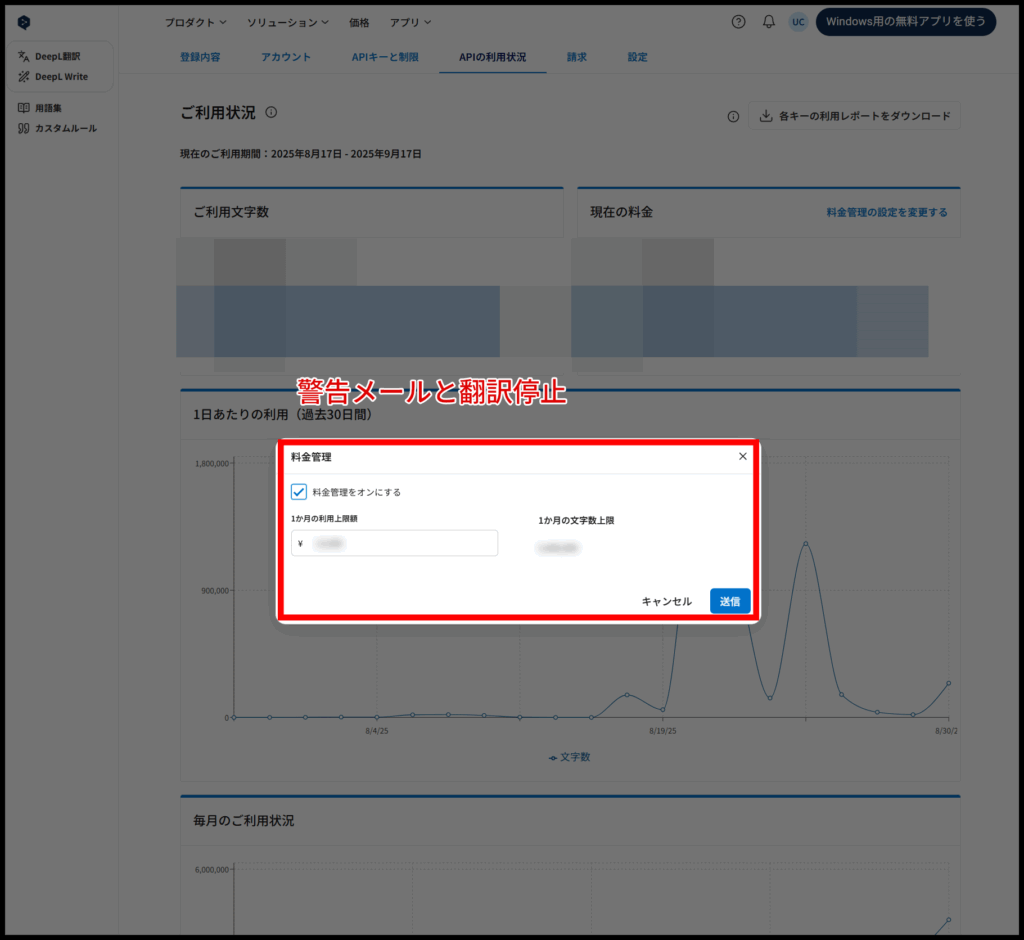Open DeepL翻訳 in the sidebar
The image size is (1024, 940).
(x=50, y=56)
